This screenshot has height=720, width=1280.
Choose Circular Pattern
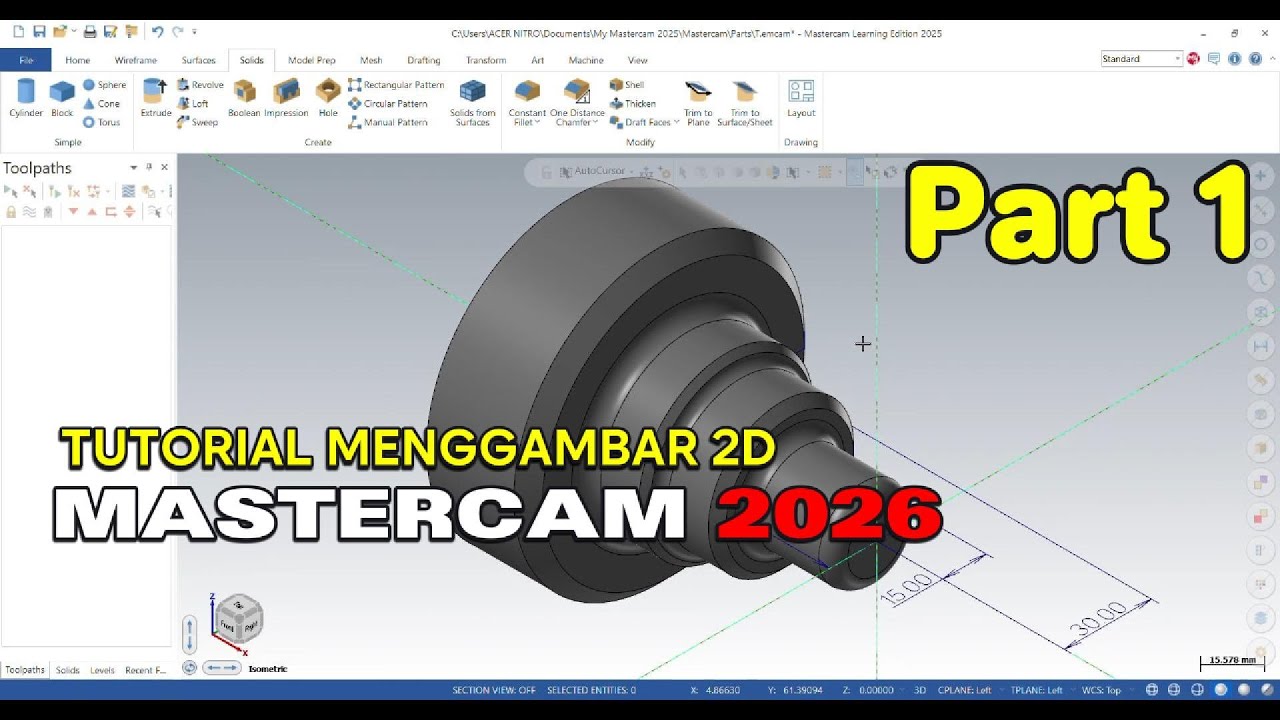[x=388, y=104]
